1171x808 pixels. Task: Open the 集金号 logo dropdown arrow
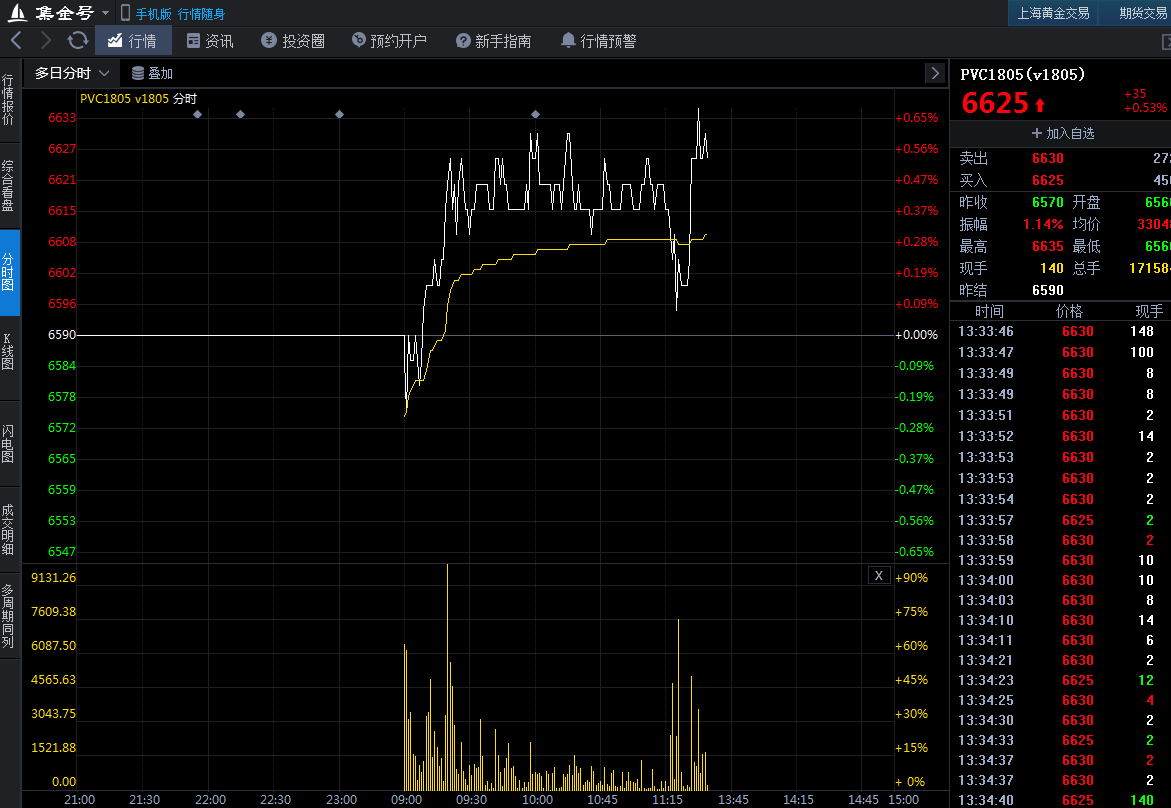click(x=106, y=13)
